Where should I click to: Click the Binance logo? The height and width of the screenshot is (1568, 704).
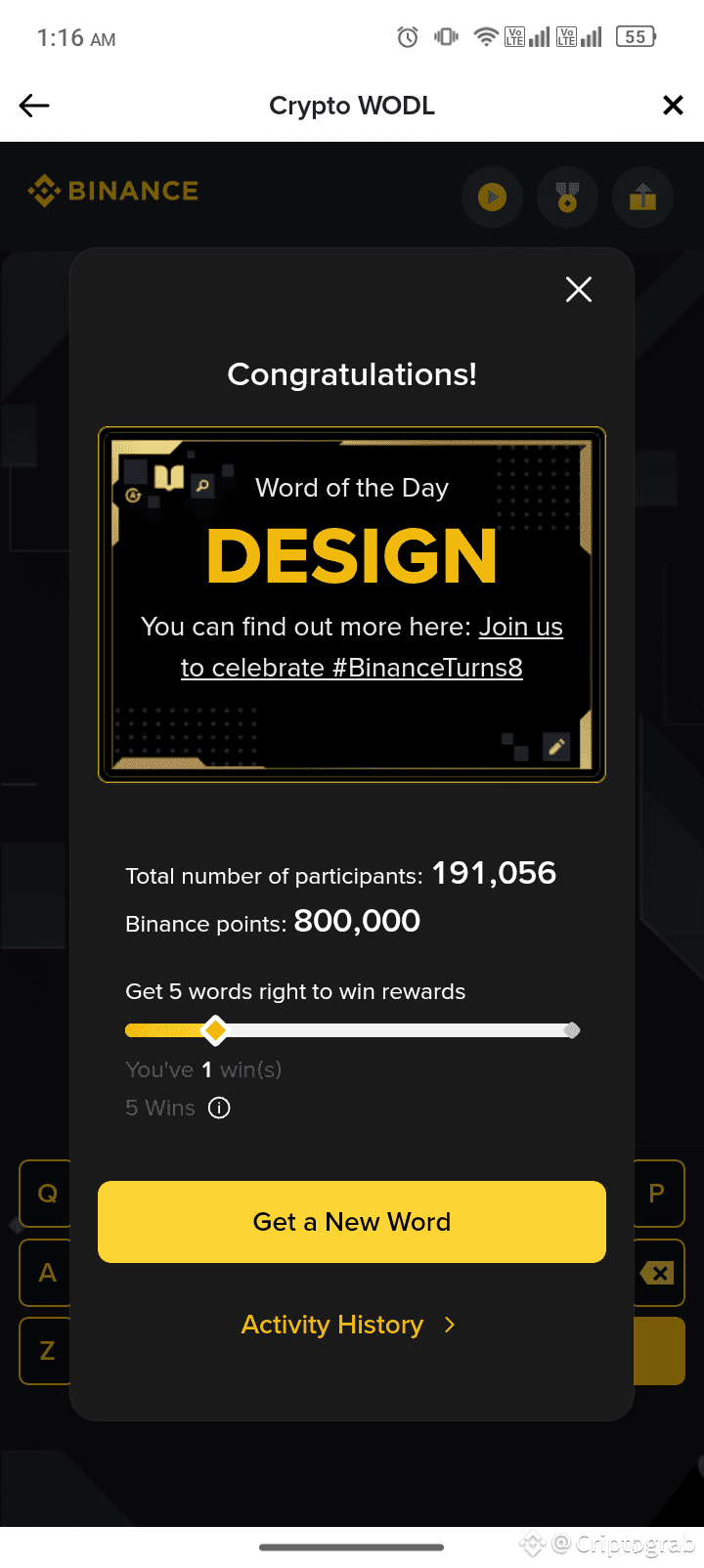[x=113, y=191]
